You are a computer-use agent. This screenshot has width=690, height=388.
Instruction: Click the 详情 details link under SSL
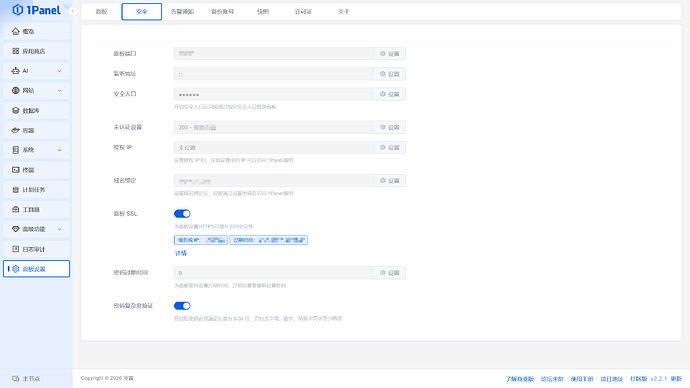pos(181,253)
